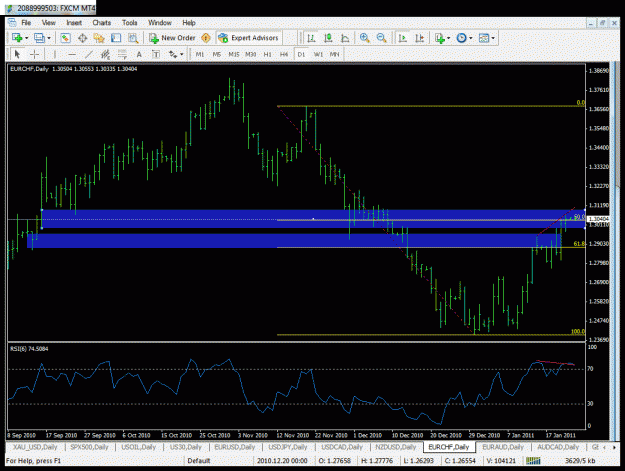Select the Text tool A
The height and width of the screenshot is (471, 625).
139,54
